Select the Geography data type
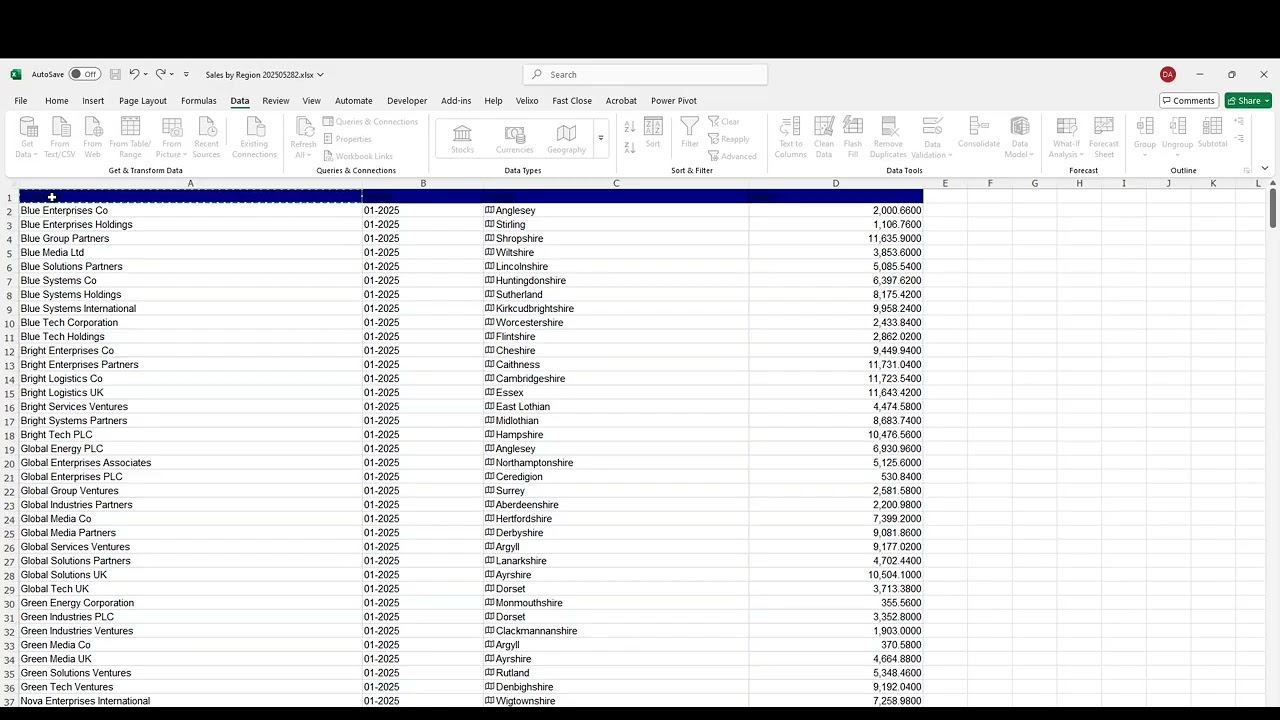This screenshot has width=1280, height=720. [x=566, y=140]
